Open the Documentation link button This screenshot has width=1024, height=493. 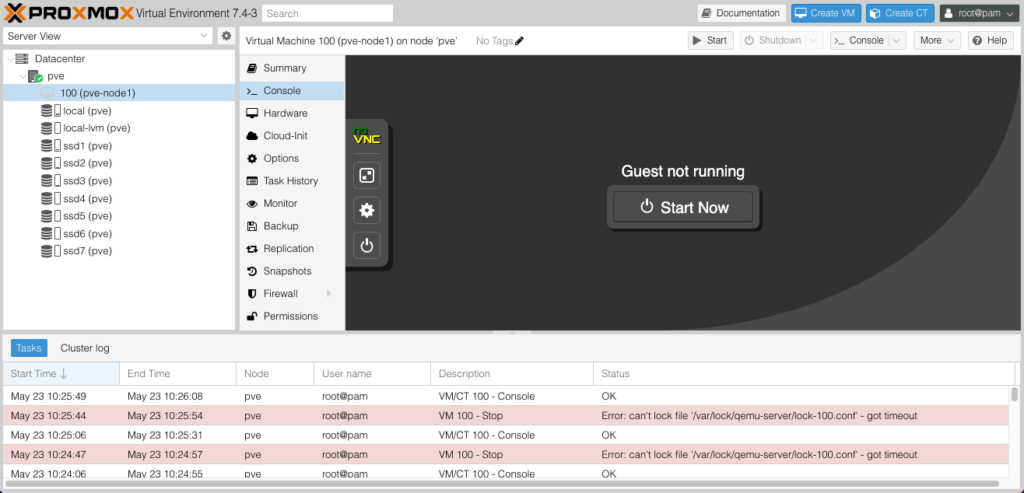pyautogui.click(x=741, y=13)
